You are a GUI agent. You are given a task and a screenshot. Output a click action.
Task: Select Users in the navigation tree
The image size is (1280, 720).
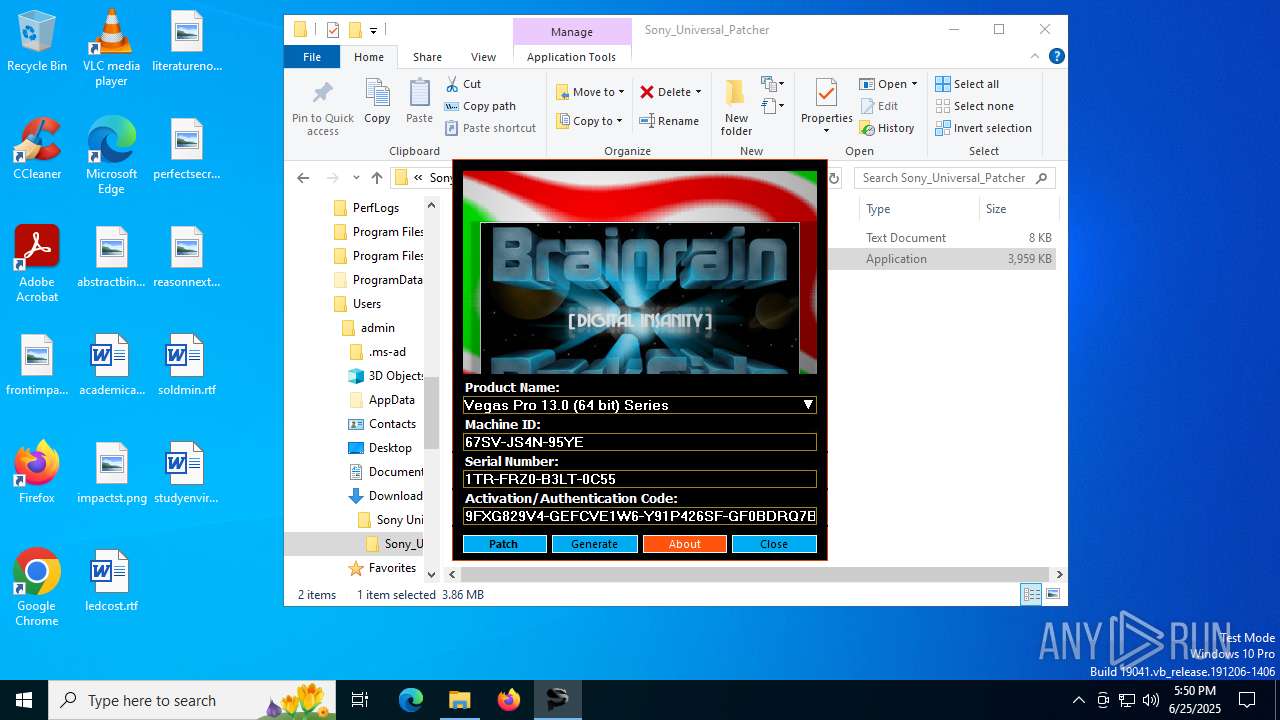(x=357, y=304)
